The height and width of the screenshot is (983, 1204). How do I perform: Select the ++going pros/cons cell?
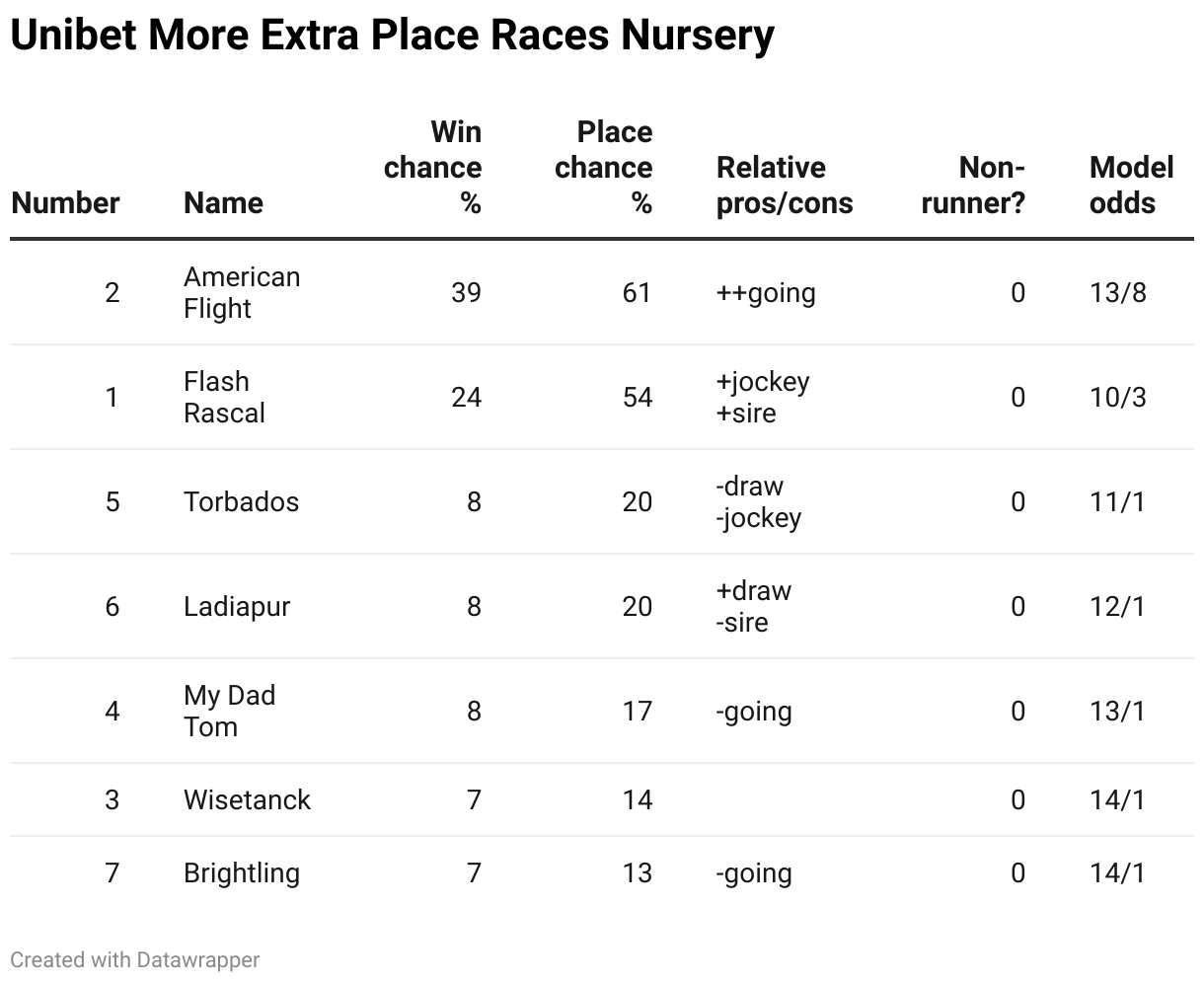(766, 294)
